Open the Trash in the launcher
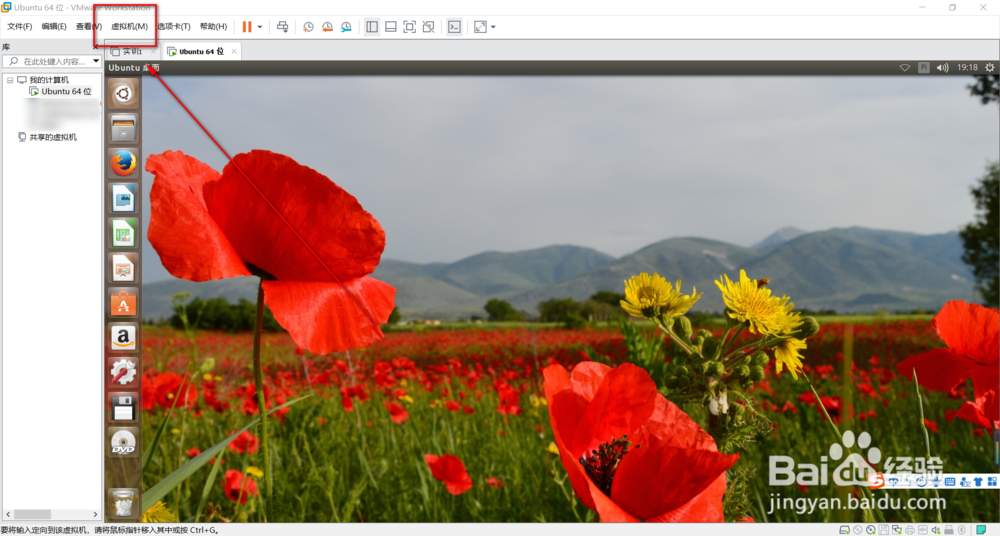 click(123, 504)
